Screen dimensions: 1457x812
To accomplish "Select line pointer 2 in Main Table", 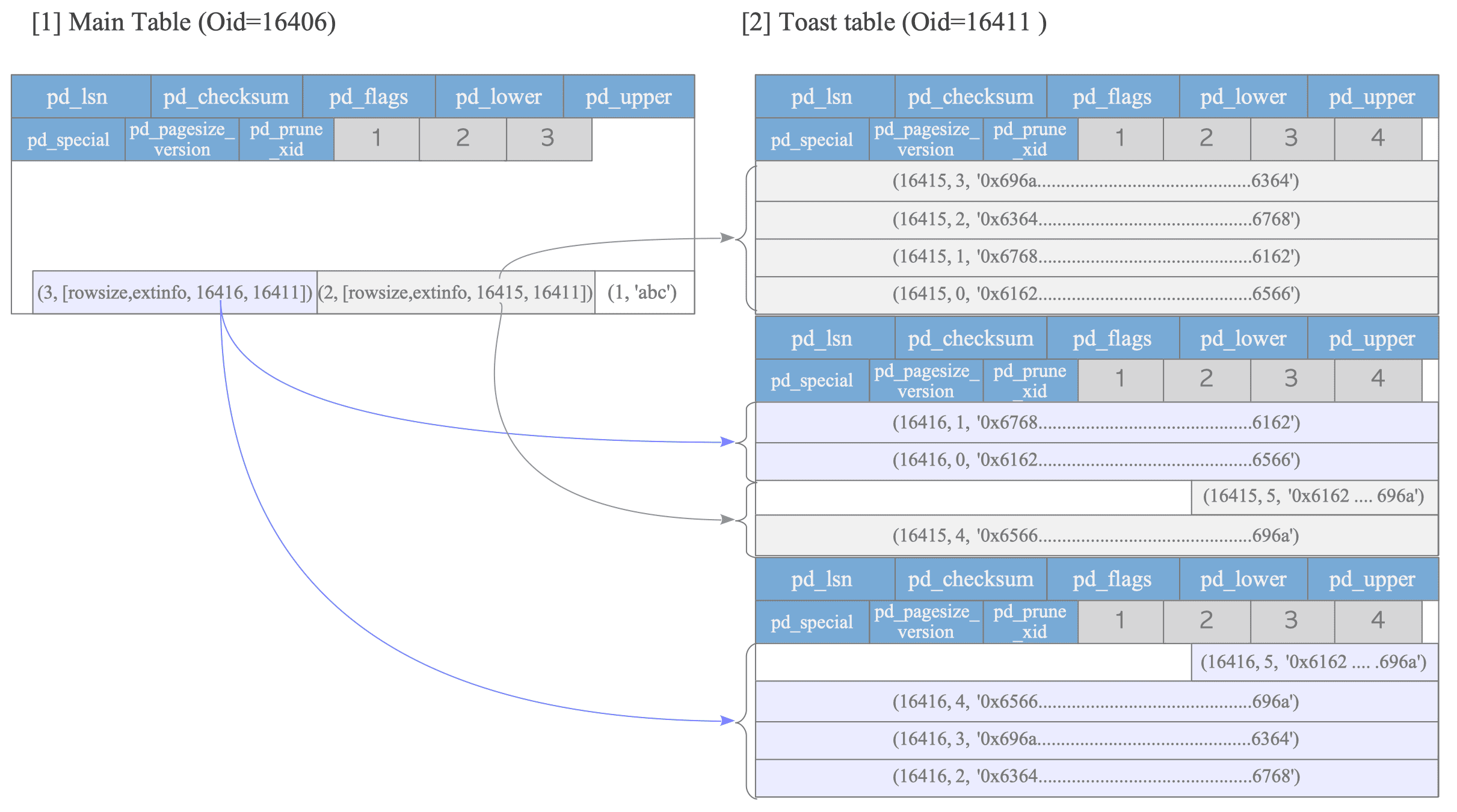I will tap(463, 140).
